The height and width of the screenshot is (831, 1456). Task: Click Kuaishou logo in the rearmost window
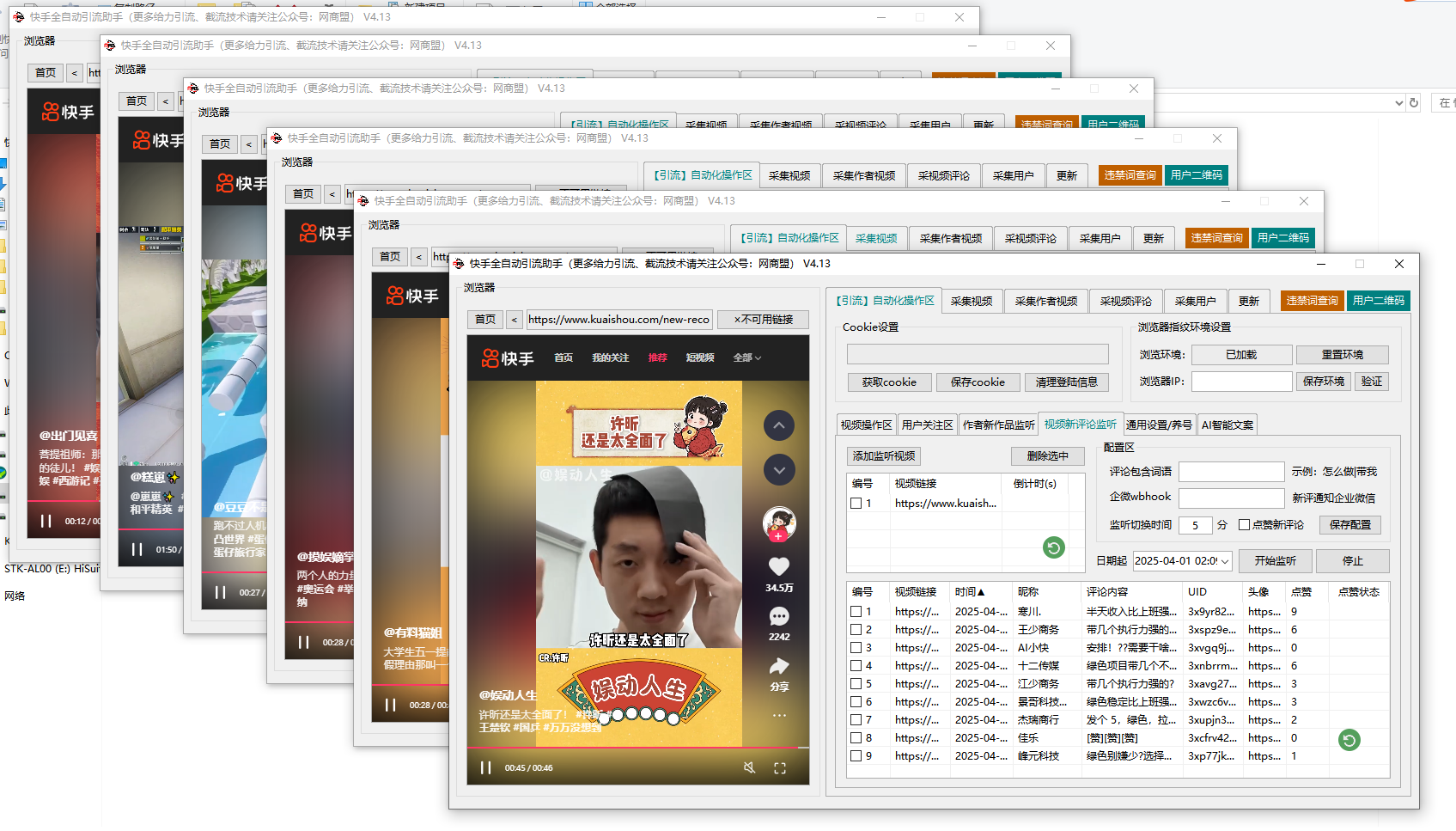tap(68, 112)
